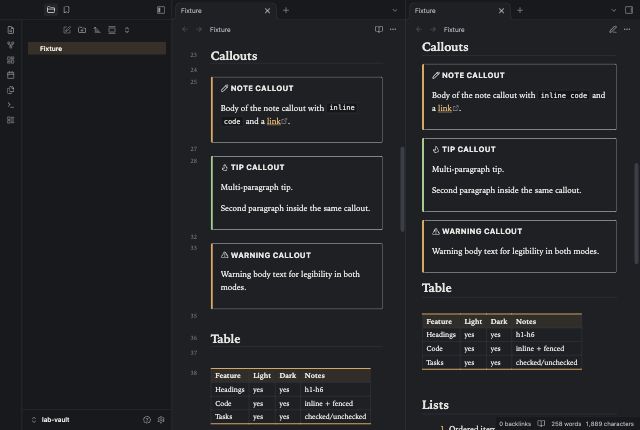Click the Feature header cell in left table
The width and height of the screenshot is (640, 430).
(228, 375)
